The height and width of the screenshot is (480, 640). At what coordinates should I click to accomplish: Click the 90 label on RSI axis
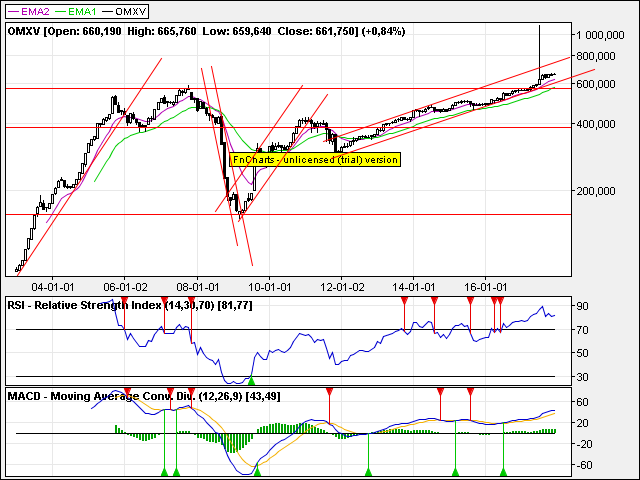click(x=582, y=306)
